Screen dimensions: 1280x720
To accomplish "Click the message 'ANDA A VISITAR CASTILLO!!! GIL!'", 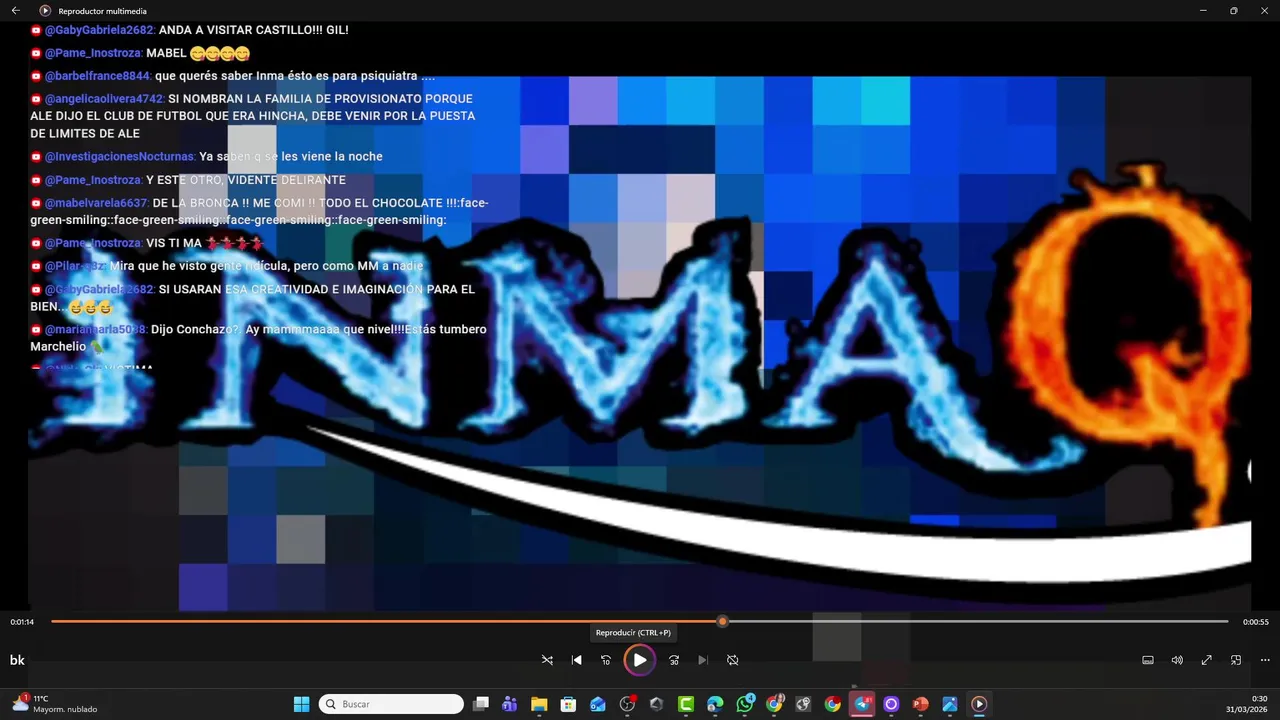I will pyautogui.click(x=254, y=30).
